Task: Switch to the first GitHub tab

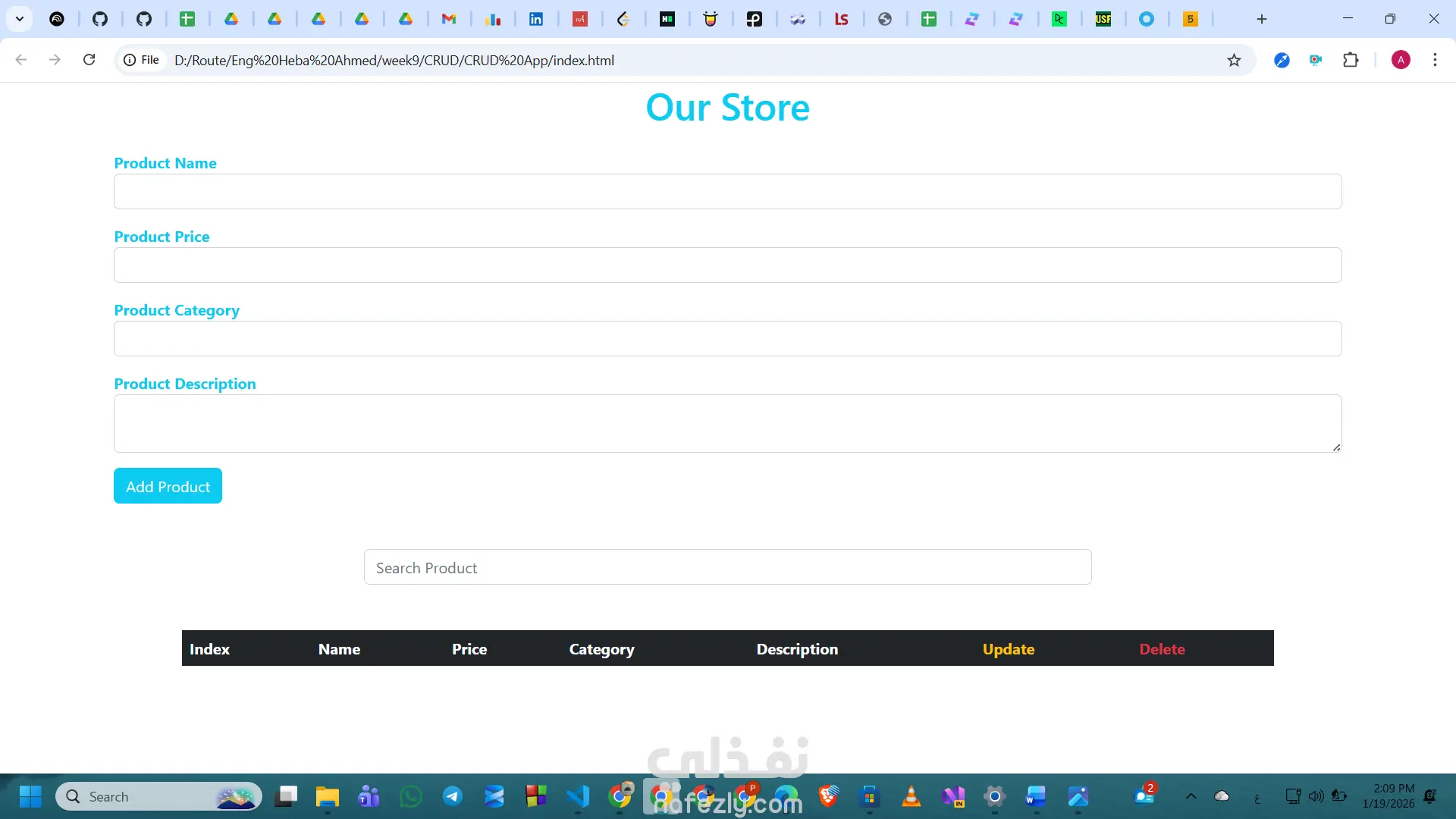Action: (100, 19)
